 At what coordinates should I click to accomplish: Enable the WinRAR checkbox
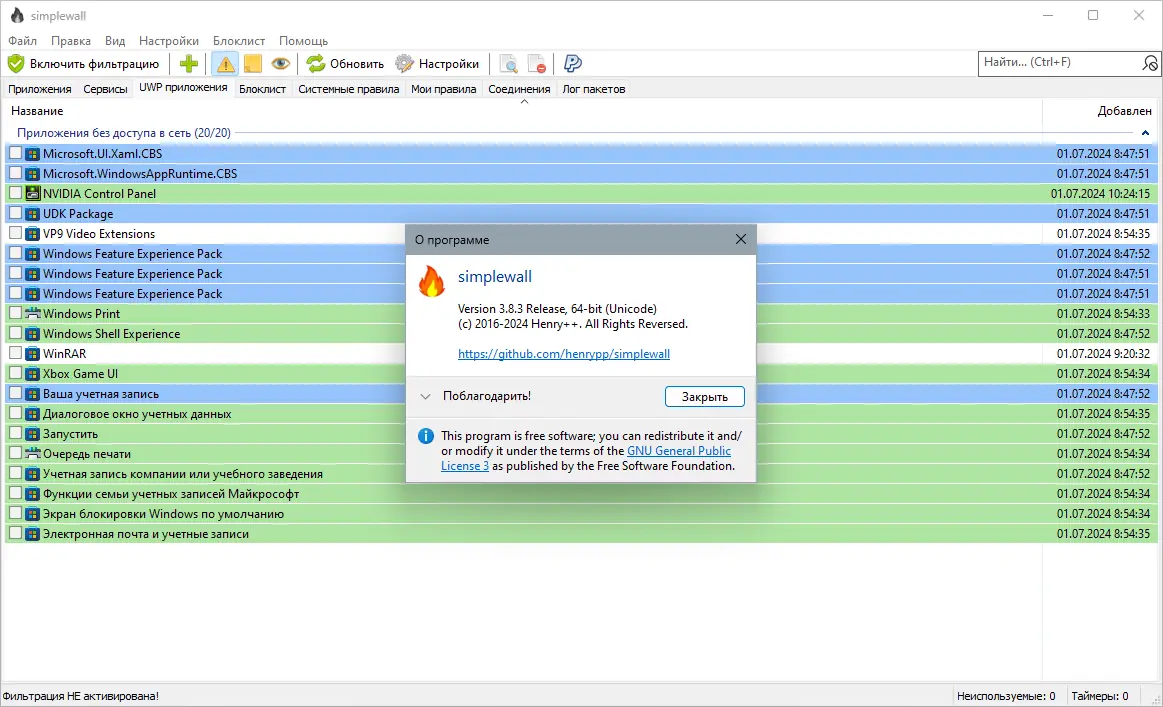click(16, 353)
